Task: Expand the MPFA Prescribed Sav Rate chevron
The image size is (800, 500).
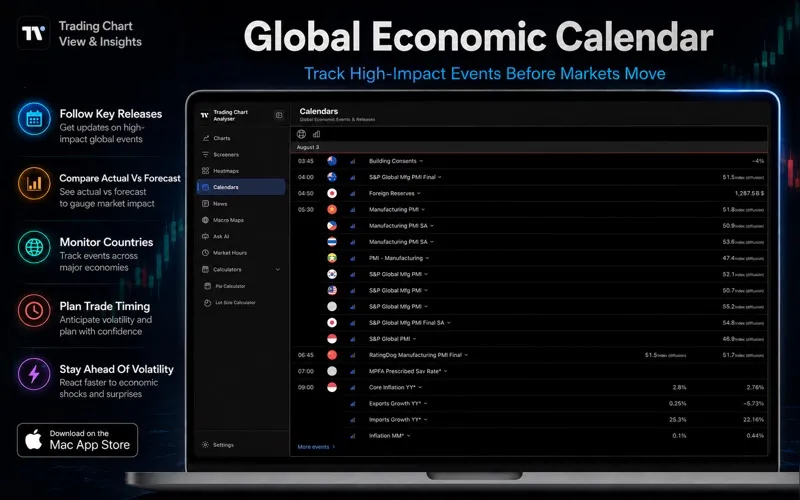Action: coord(445,371)
